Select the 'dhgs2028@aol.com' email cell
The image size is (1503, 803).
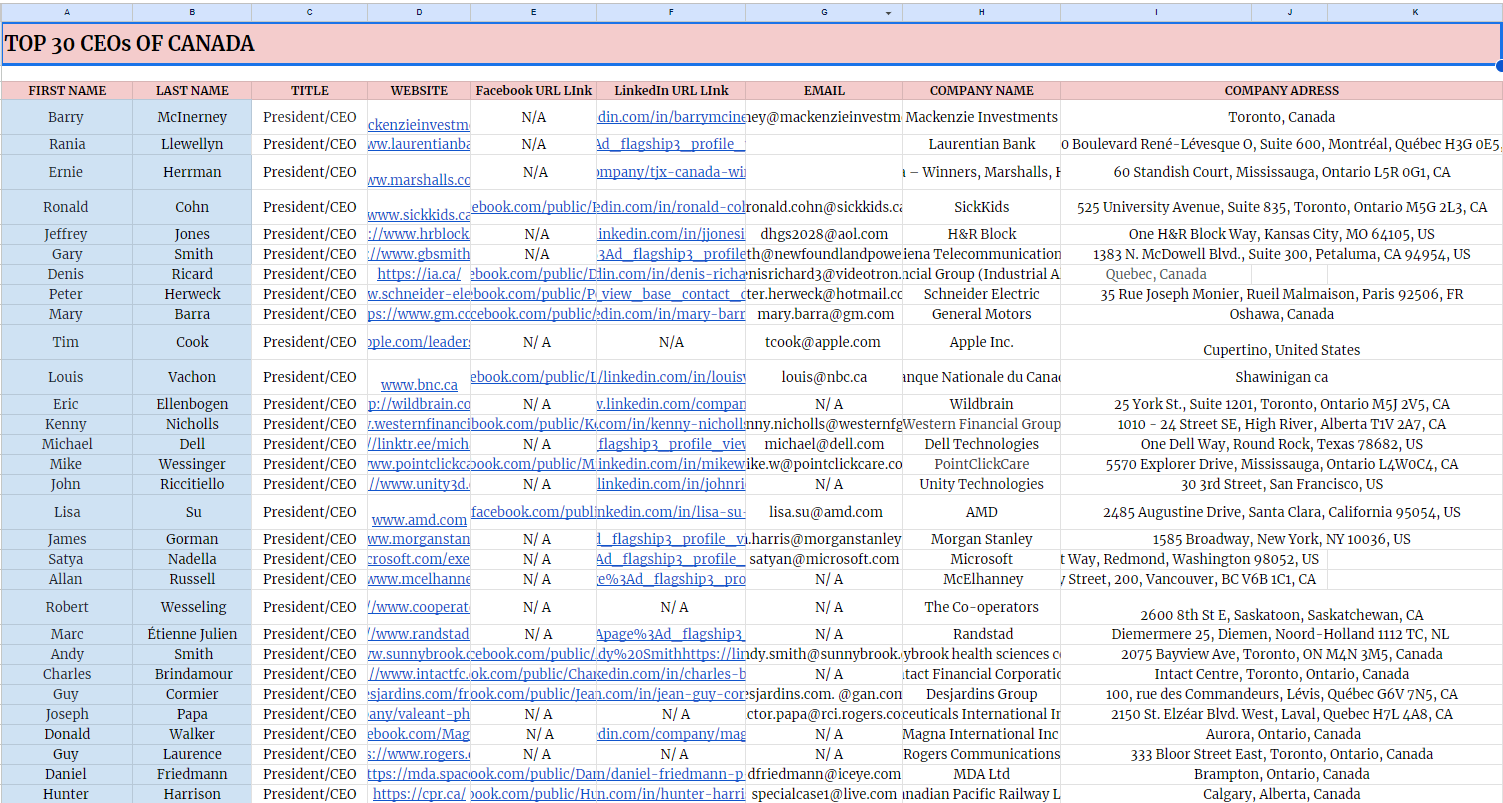(824, 234)
